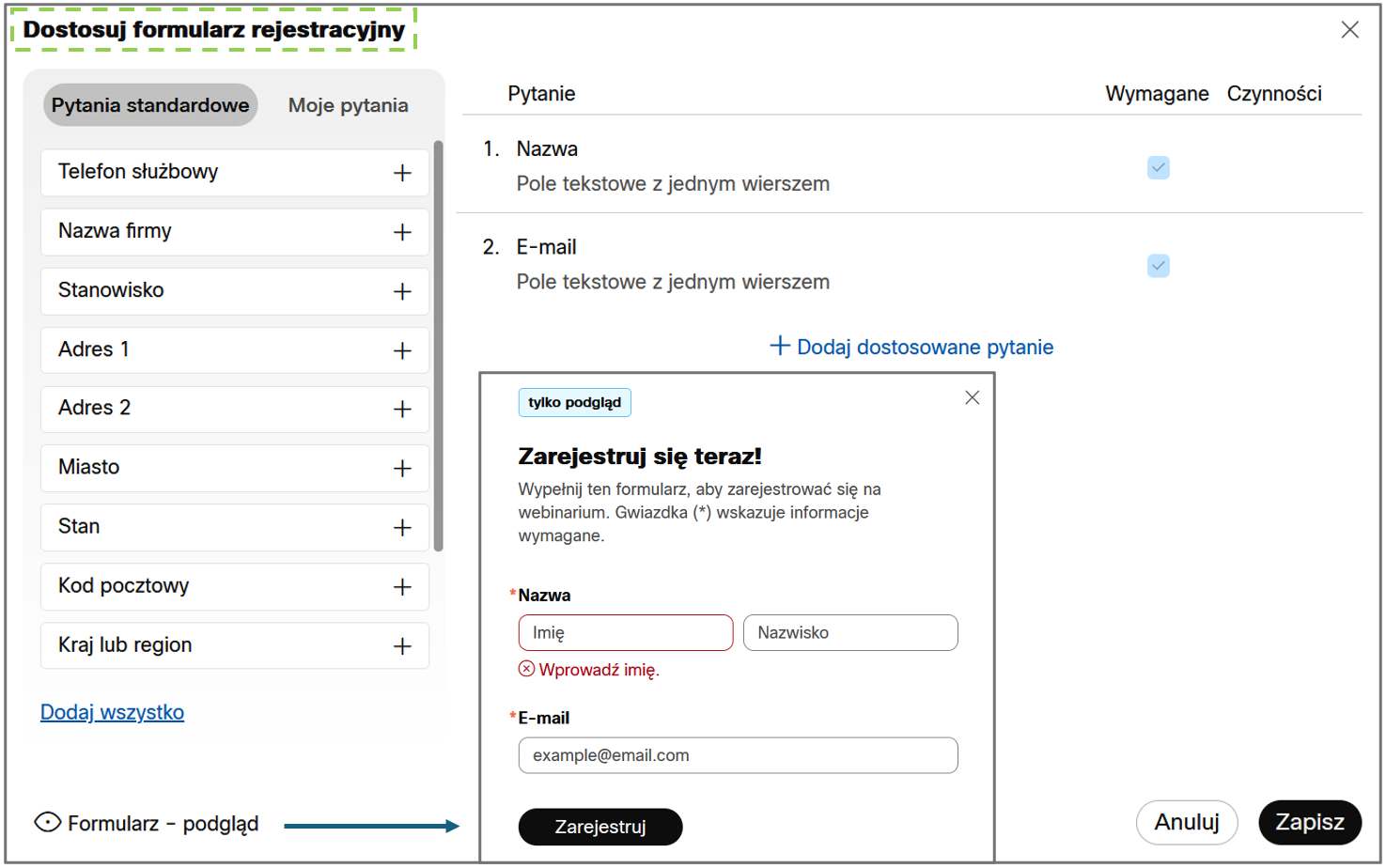Add the Telefon służbowy question via plus icon
The image size is (1386, 868).
[x=402, y=173]
